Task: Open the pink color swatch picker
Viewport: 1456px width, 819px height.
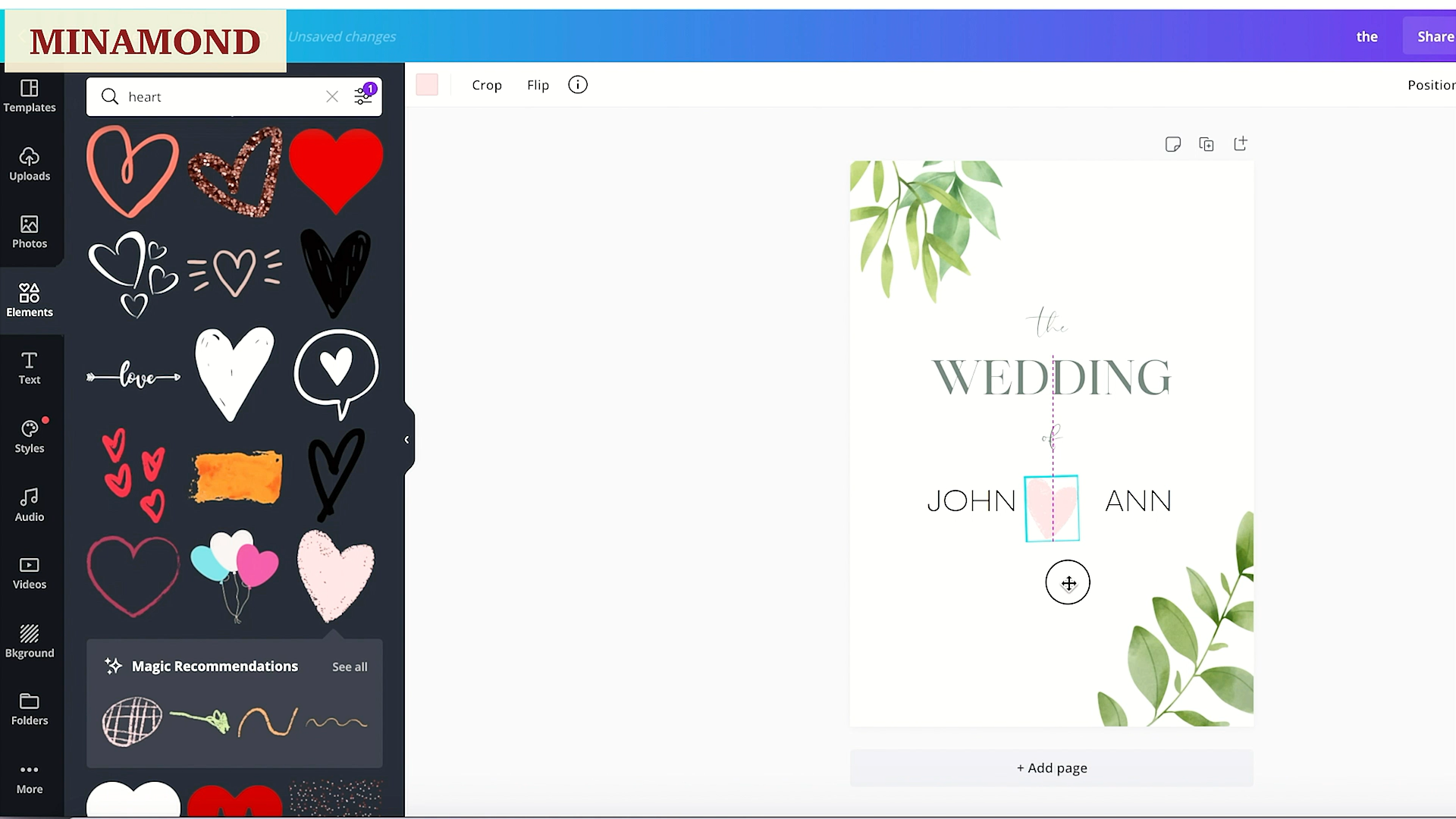Action: point(427,85)
